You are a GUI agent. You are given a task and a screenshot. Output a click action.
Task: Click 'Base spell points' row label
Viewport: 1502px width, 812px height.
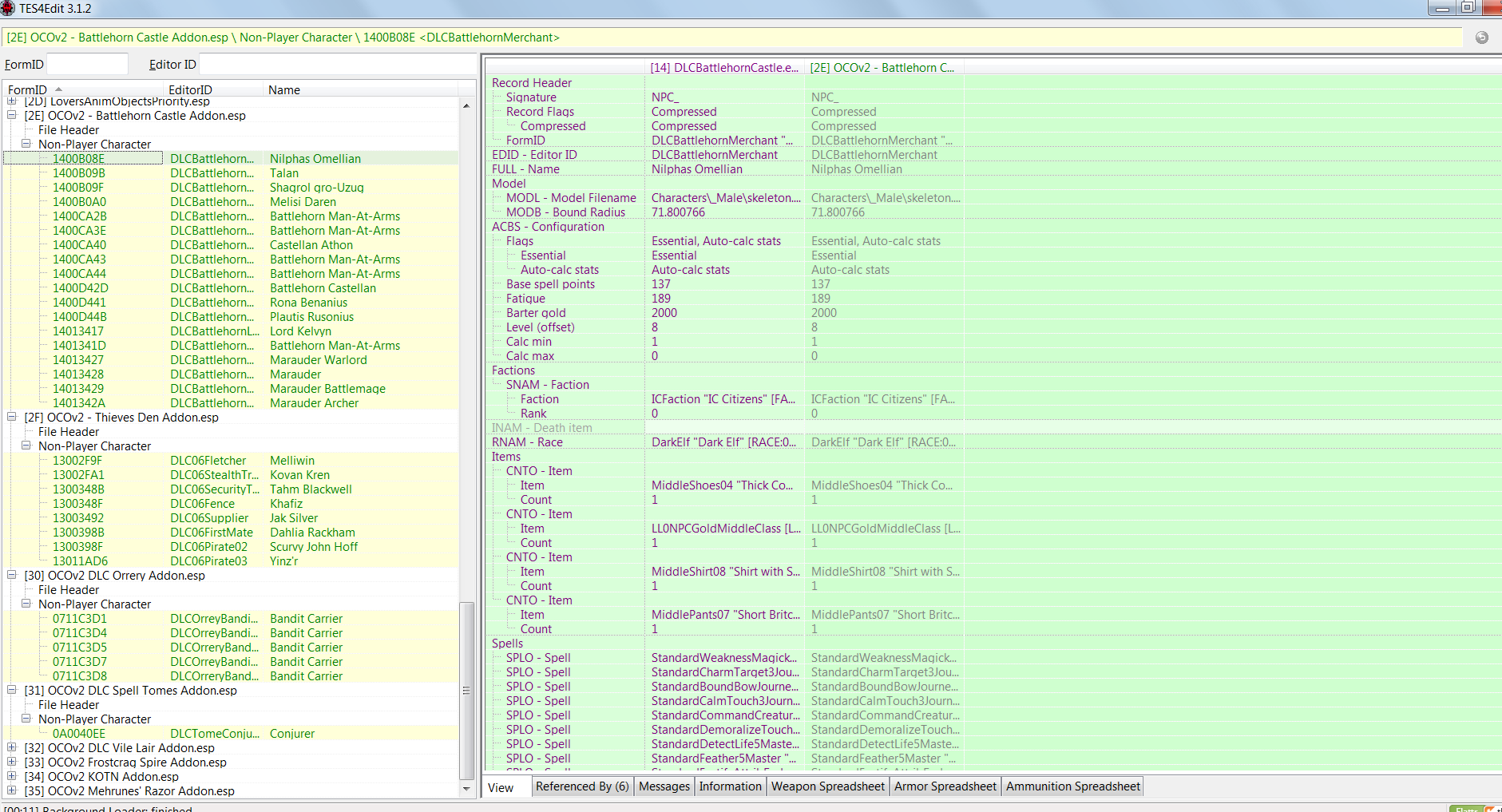click(x=550, y=284)
